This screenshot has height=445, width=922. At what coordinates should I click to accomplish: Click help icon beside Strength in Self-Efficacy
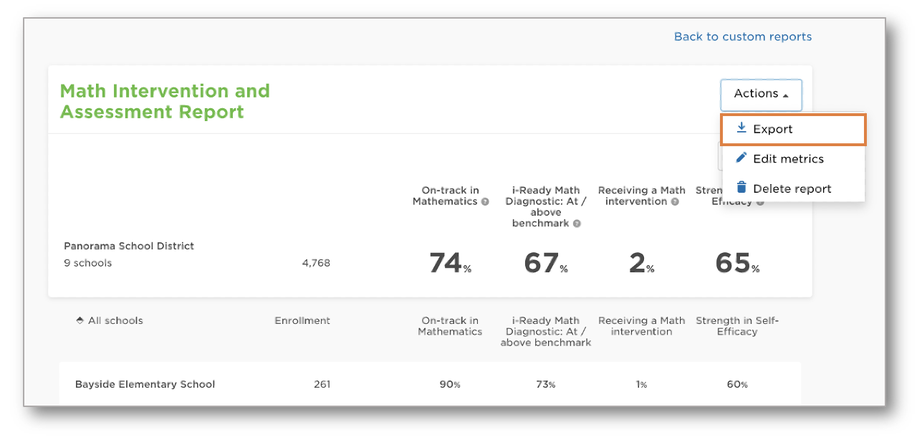pyautogui.click(x=760, y=202)
